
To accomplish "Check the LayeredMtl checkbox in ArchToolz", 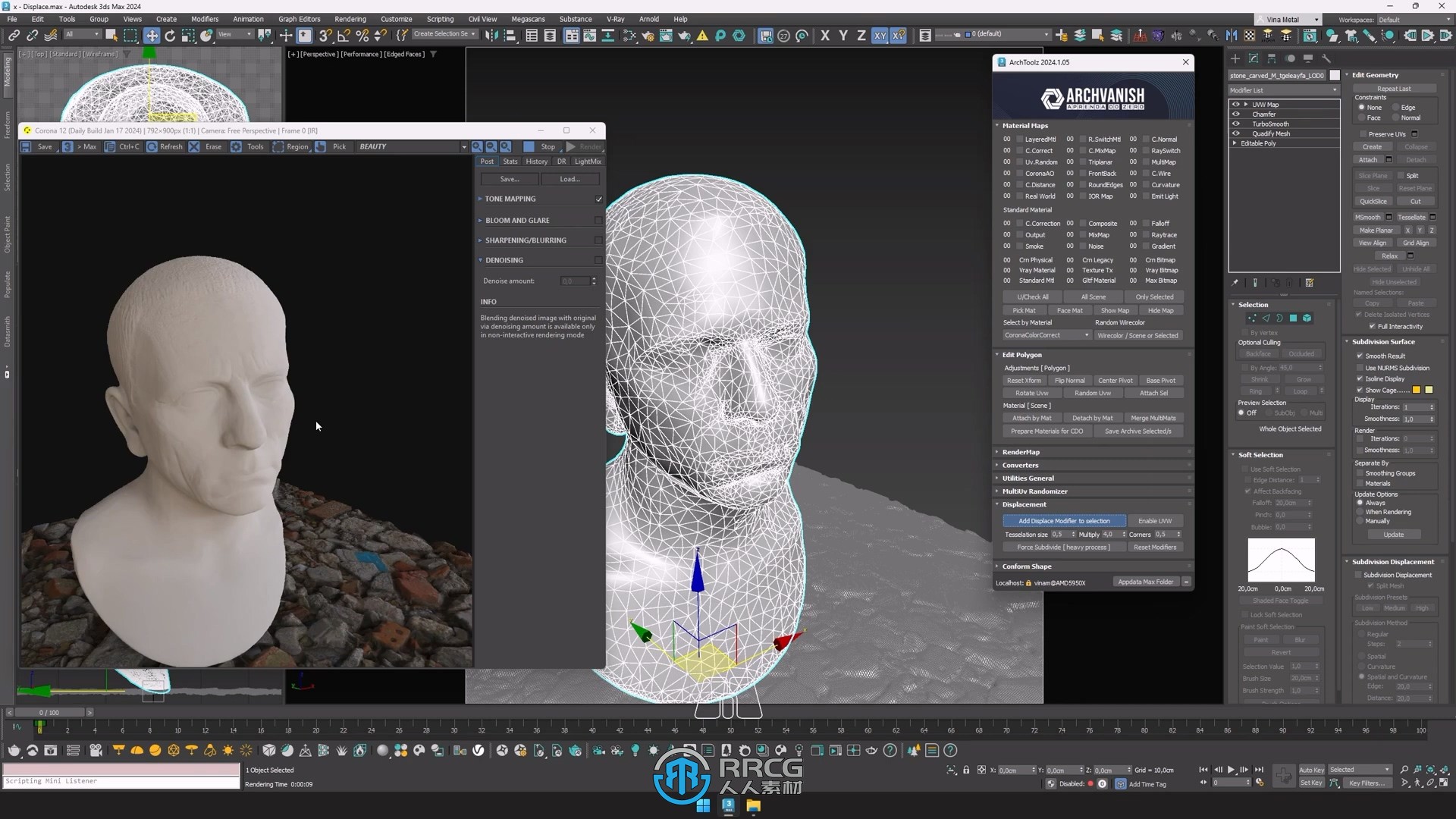I will click(1019, 140).
